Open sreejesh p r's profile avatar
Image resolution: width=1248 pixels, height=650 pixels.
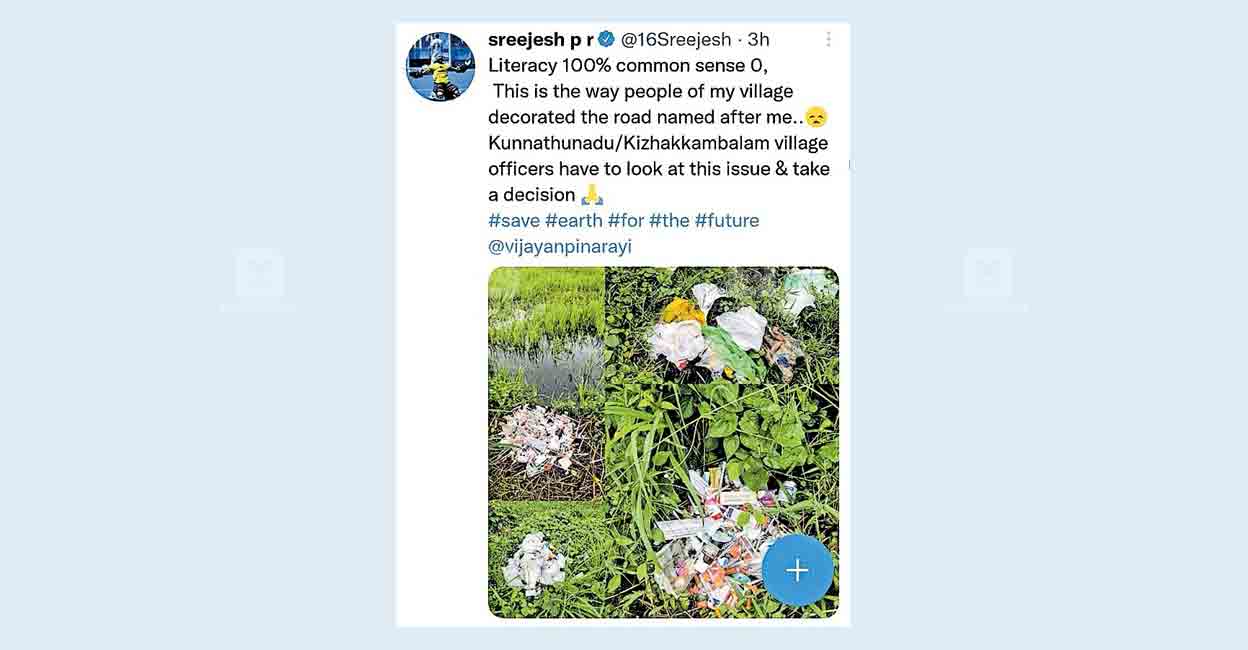tap(440, 66)
